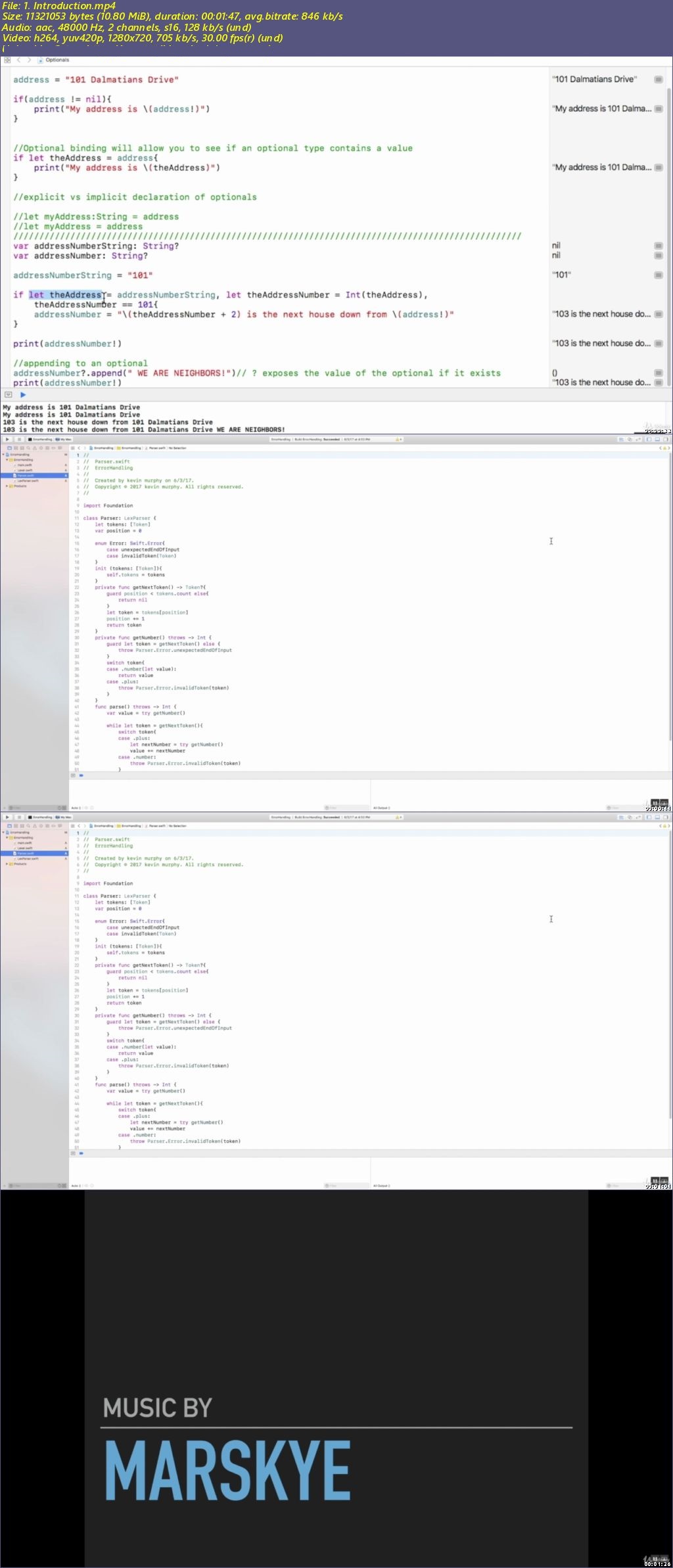Toggle the debug area hide button, first Xcode window
The height and width of the screenshot is (1568, 673).
pos(73,775)
